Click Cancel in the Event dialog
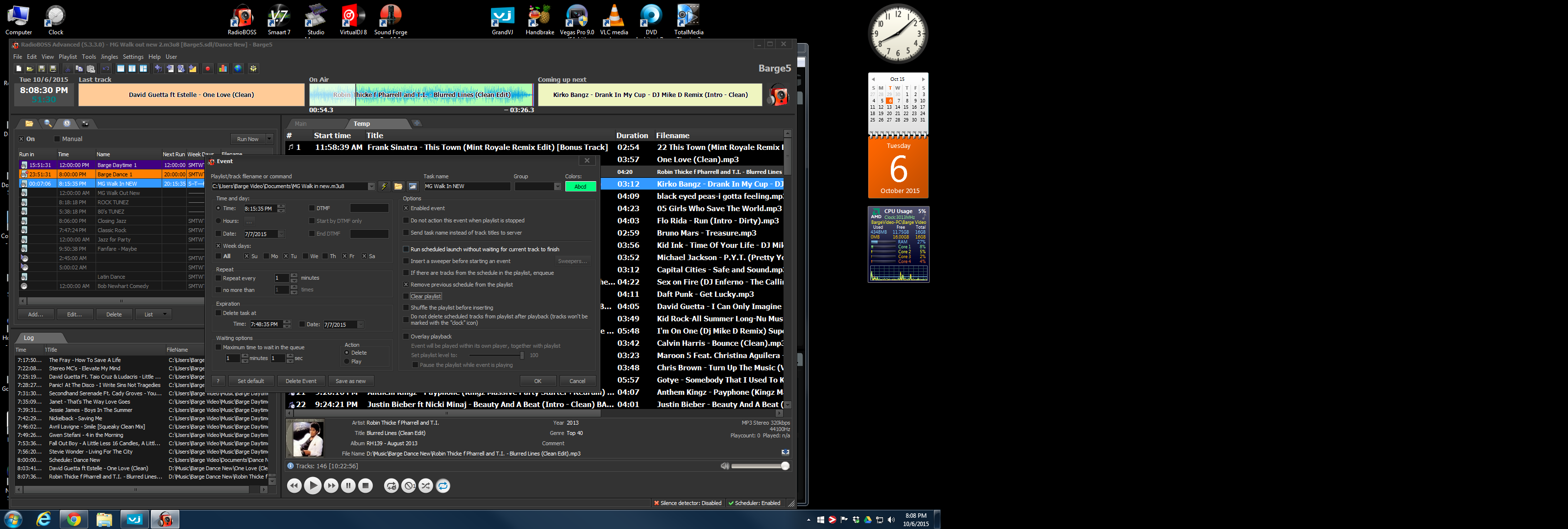The width and height of the screenshot is (1568, 529). pos(577,381)
